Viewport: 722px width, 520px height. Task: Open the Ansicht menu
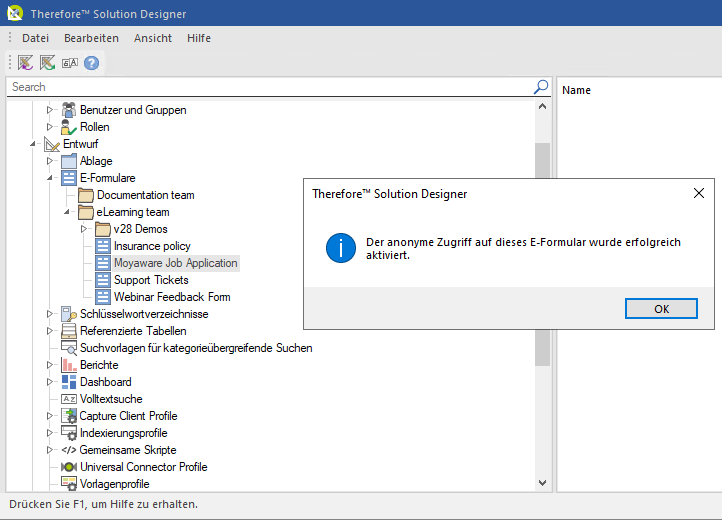153,38
